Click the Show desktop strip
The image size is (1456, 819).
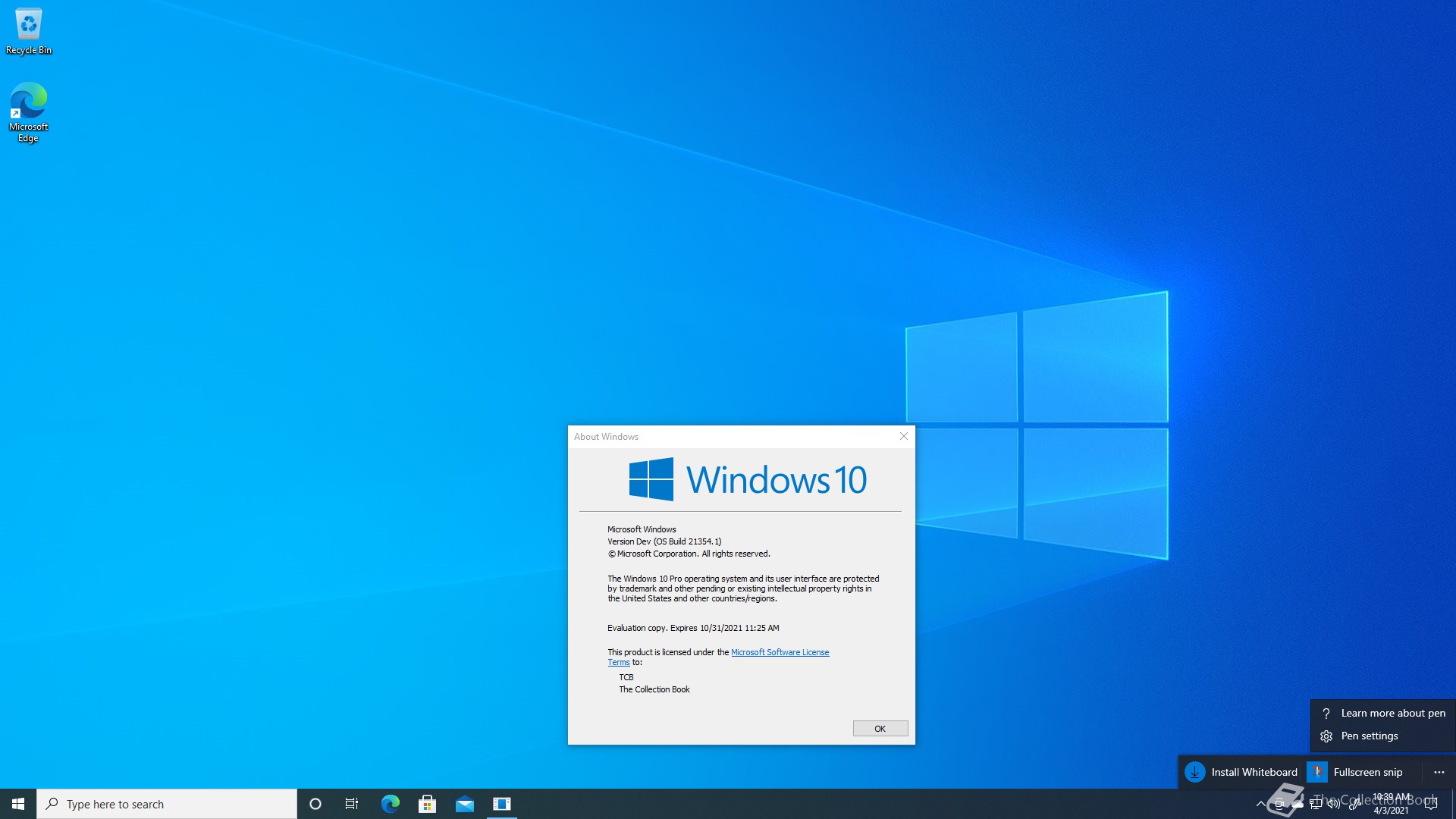click(x=1454, y=804)
